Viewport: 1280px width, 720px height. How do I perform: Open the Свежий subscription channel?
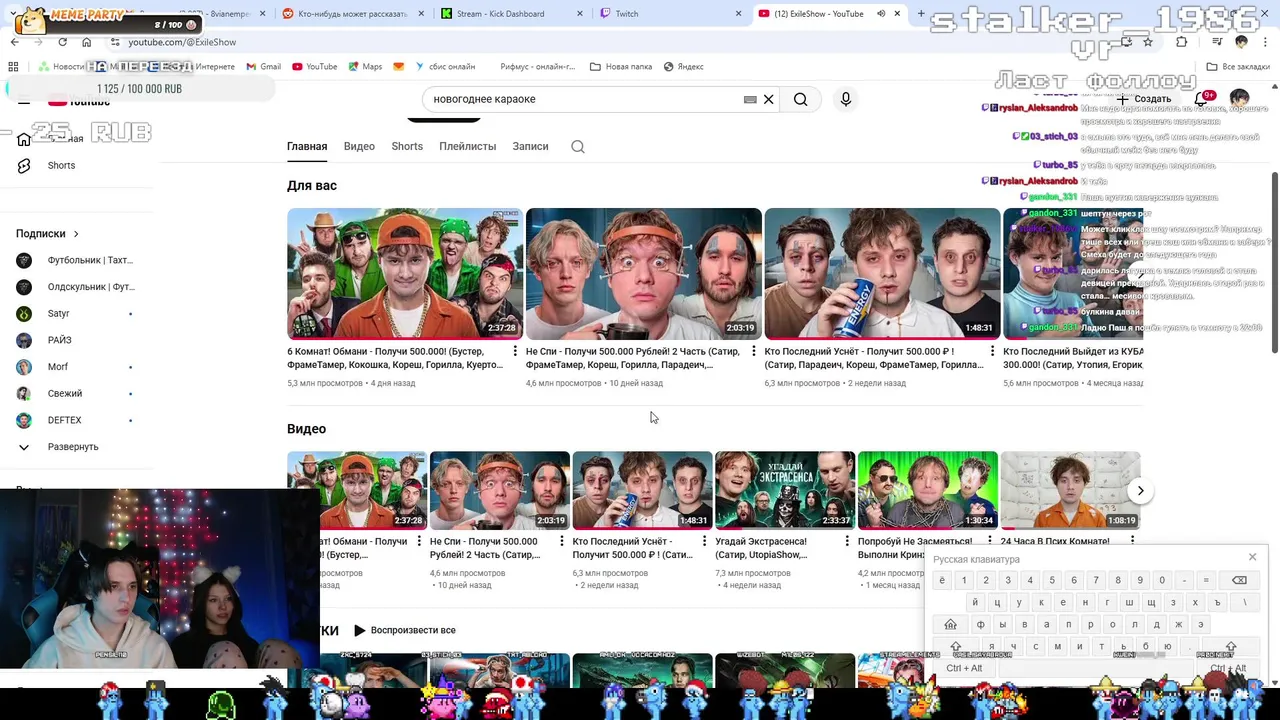(x=64, y=394)
